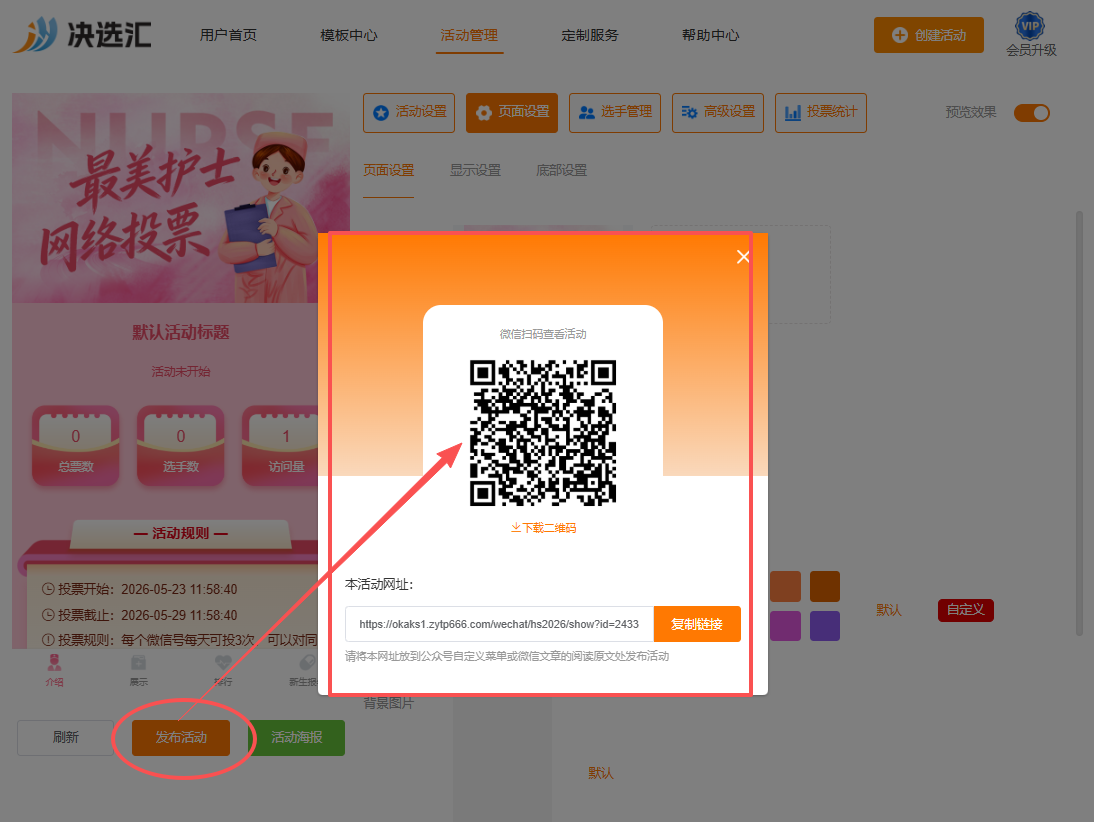Click the 决选汇 logo
Viewport: 1094px width, 822px height.
click(82, 34)
